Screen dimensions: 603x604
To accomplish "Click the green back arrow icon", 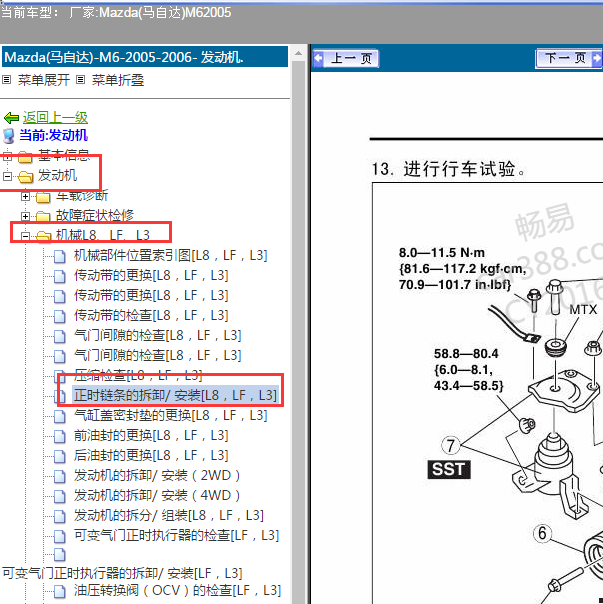I will [x=11, y=117].
